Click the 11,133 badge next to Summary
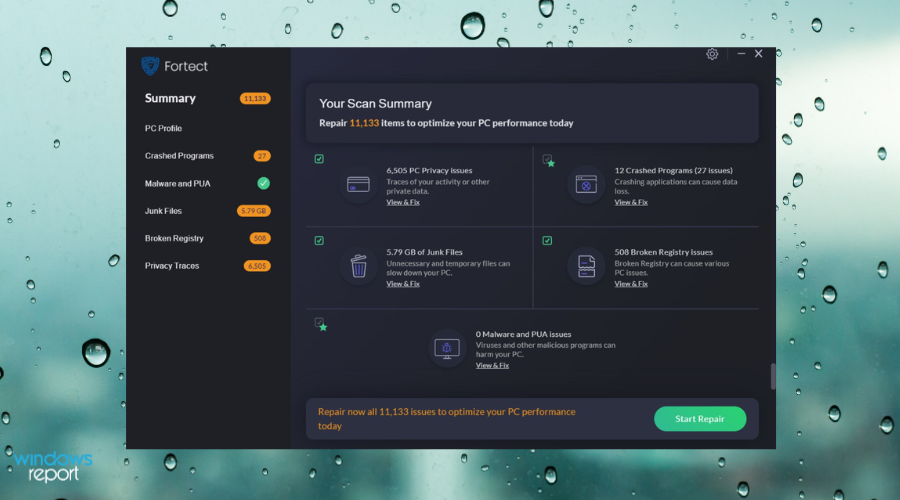The width and height of the screenshot is (900, 500). tap(255, 98)
